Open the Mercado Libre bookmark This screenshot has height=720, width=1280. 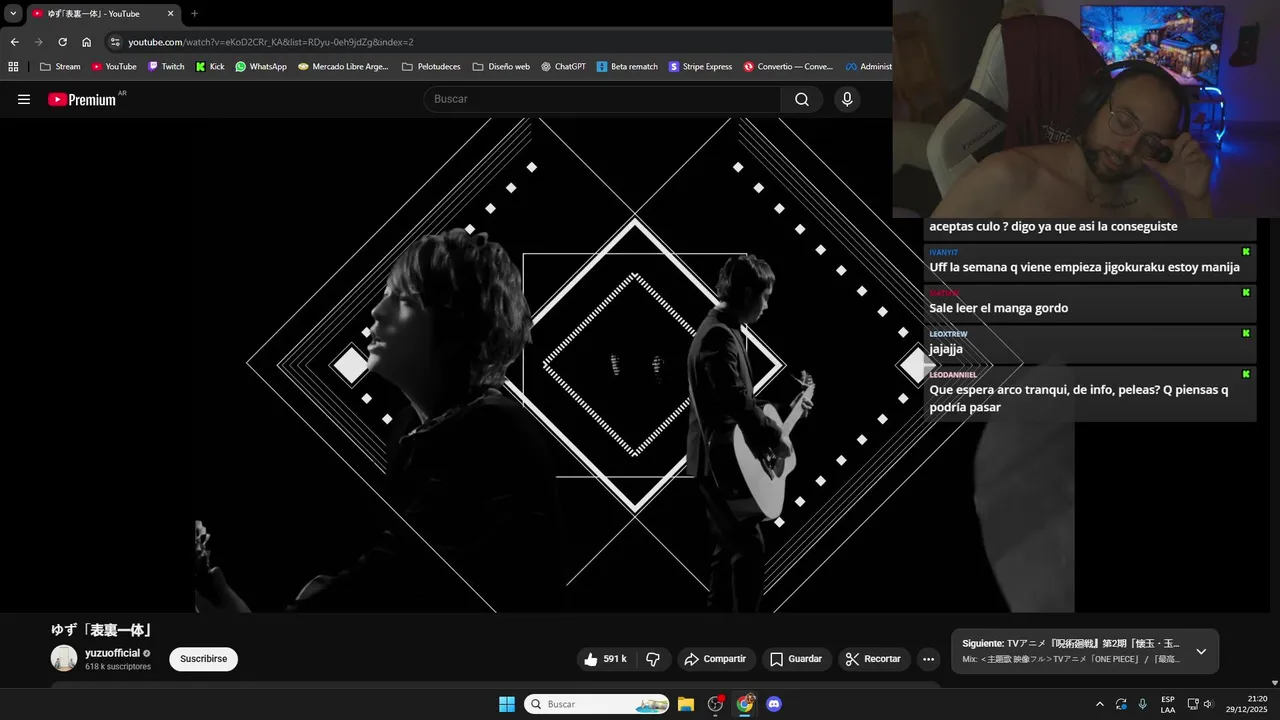coord(343,67)
